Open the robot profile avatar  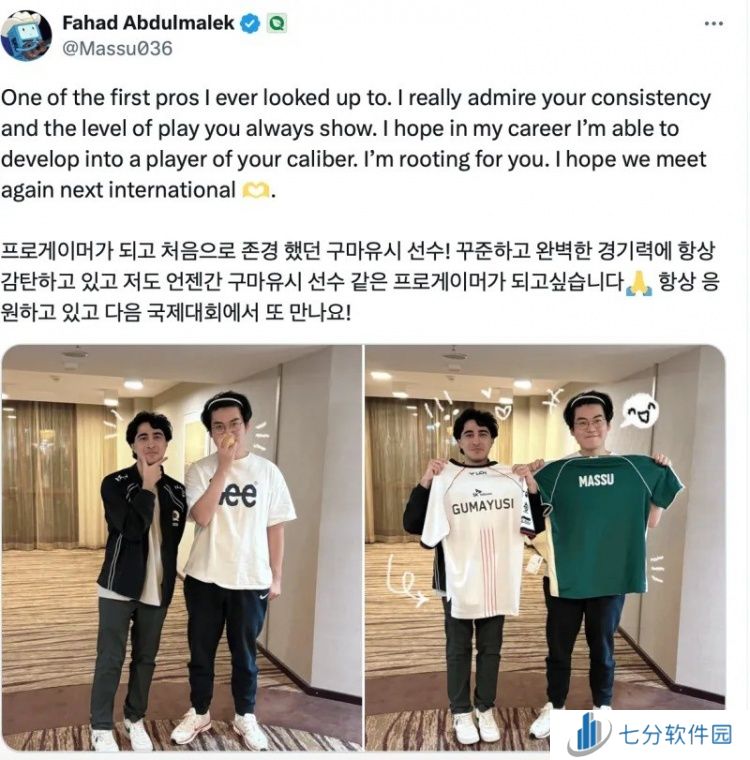tap(26, 35)
